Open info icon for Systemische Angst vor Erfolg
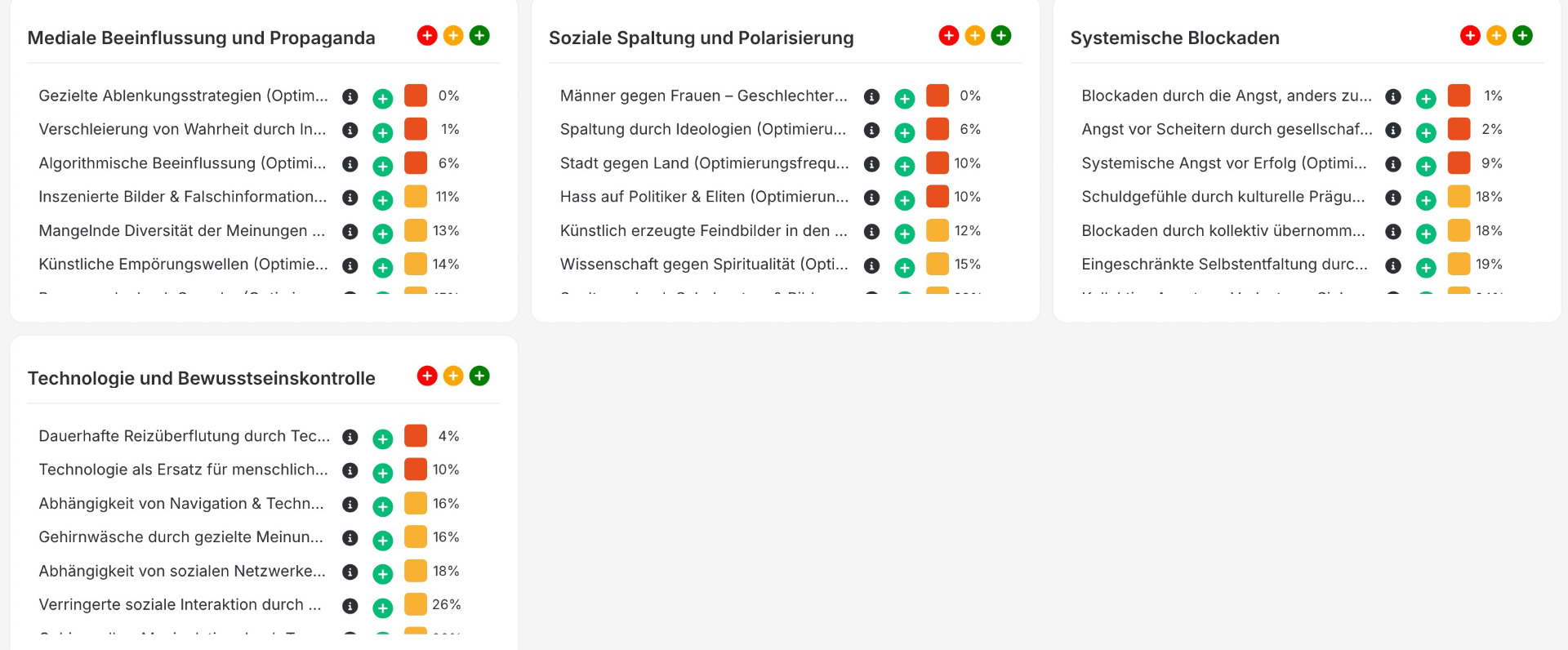The image size is (1568, 650). [1393, 165]
